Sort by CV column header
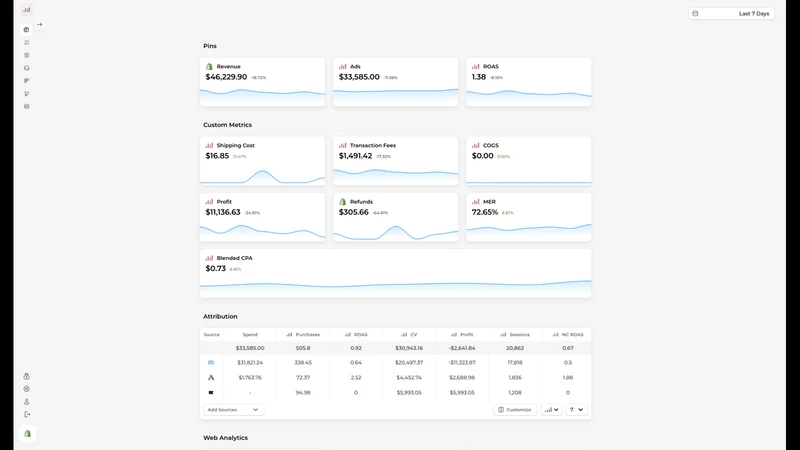Viewport: 800px width, 450px height. [x=409, y=335]
